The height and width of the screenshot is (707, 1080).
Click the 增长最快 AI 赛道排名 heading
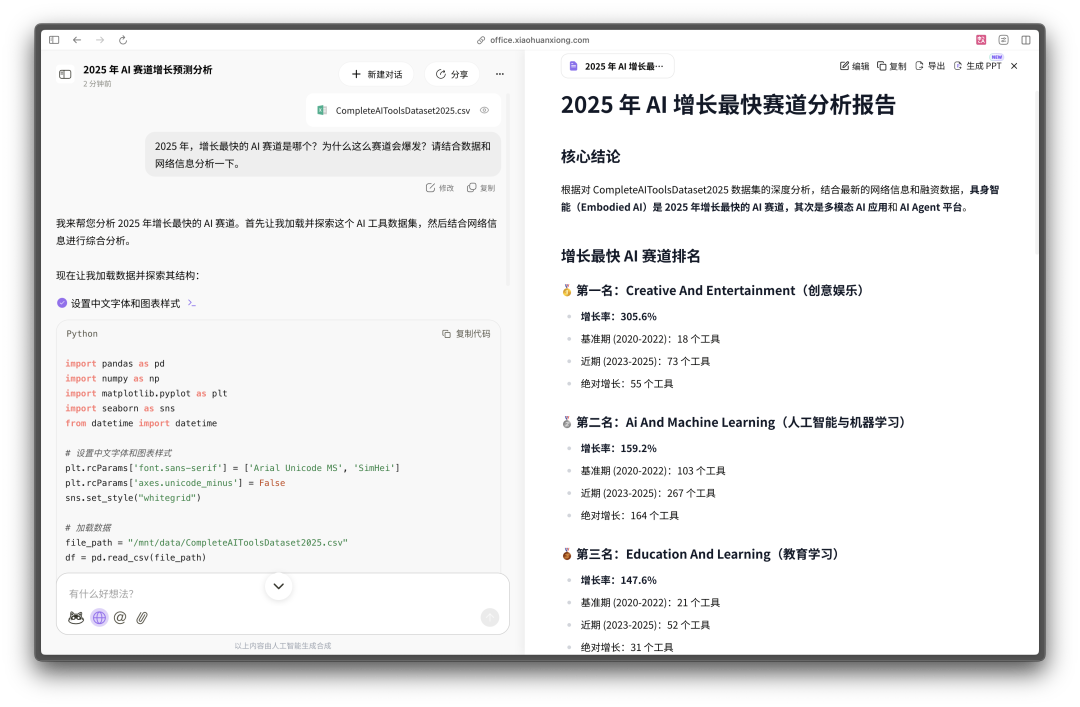(x=630, y=256)
